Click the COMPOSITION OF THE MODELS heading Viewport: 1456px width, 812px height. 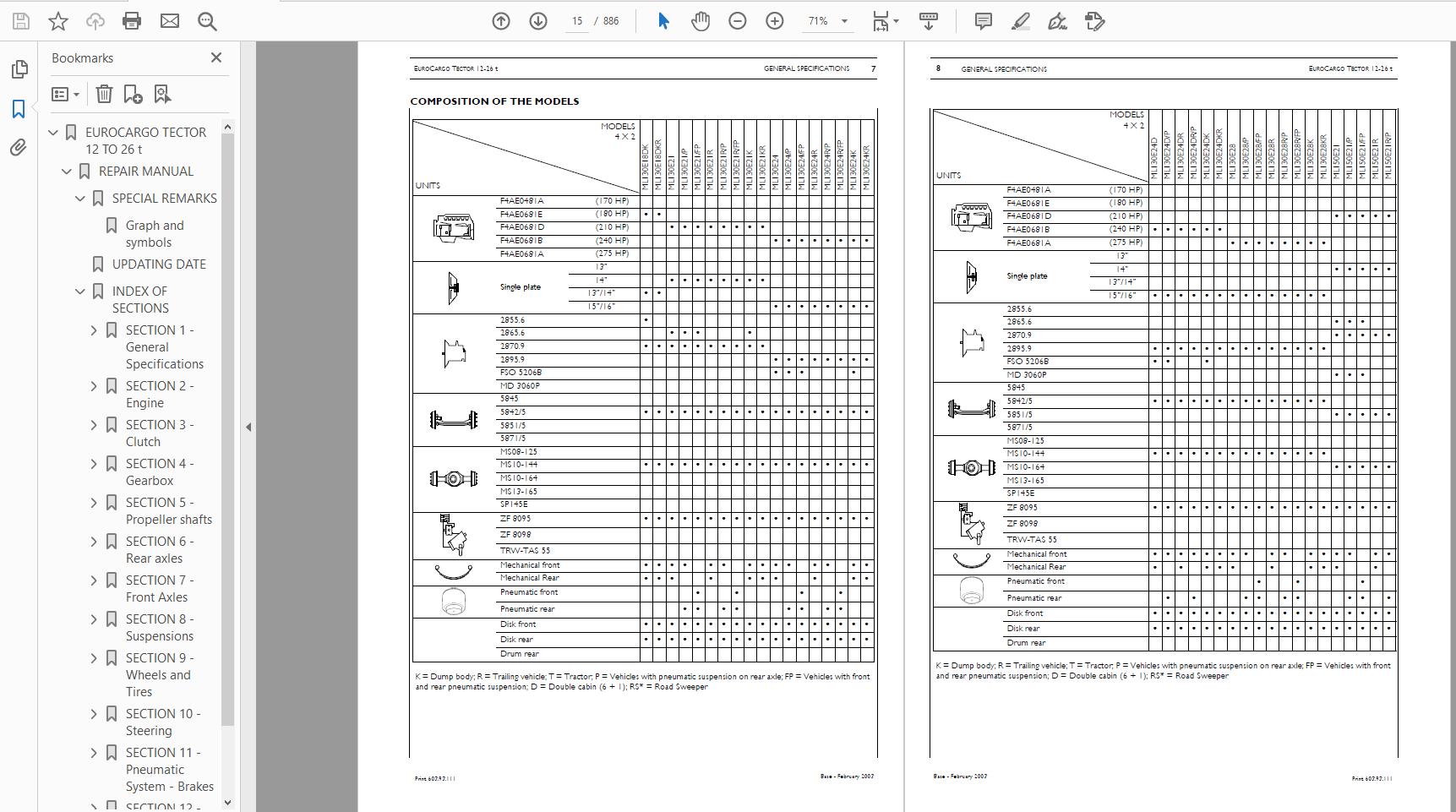pos(494,101)
